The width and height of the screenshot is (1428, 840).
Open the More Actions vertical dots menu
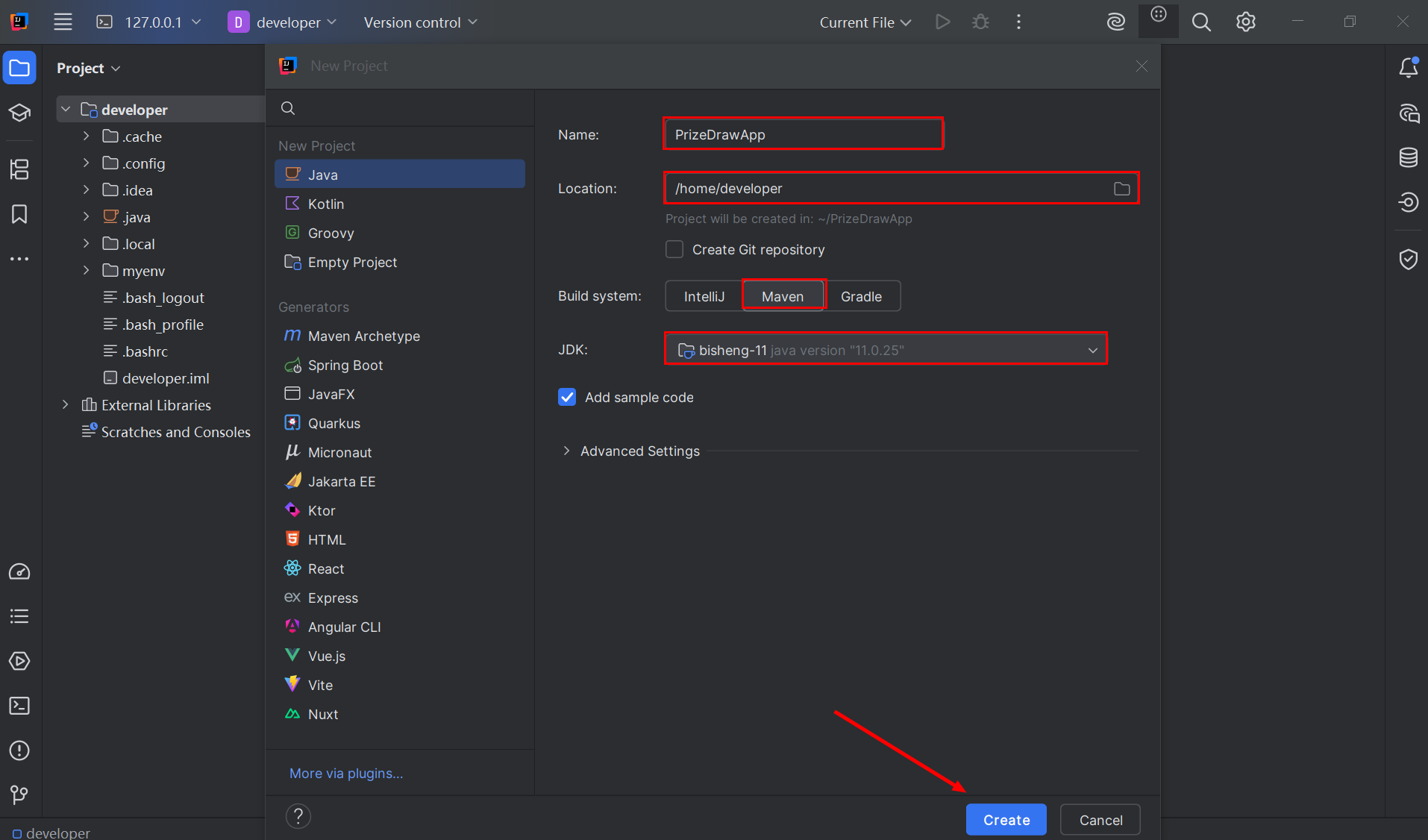[1018, 22]
